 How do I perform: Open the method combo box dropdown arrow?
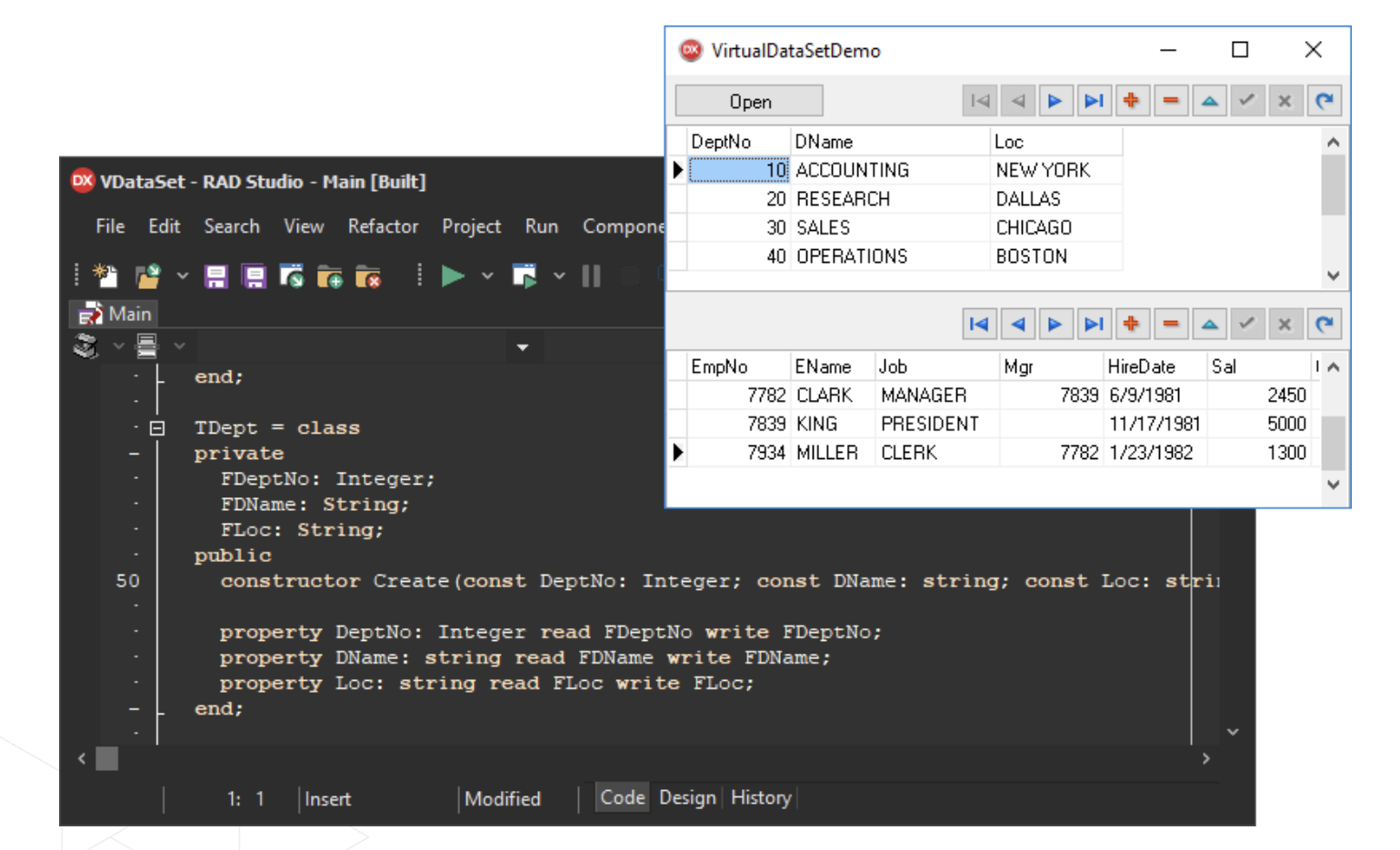click(523, 347)
